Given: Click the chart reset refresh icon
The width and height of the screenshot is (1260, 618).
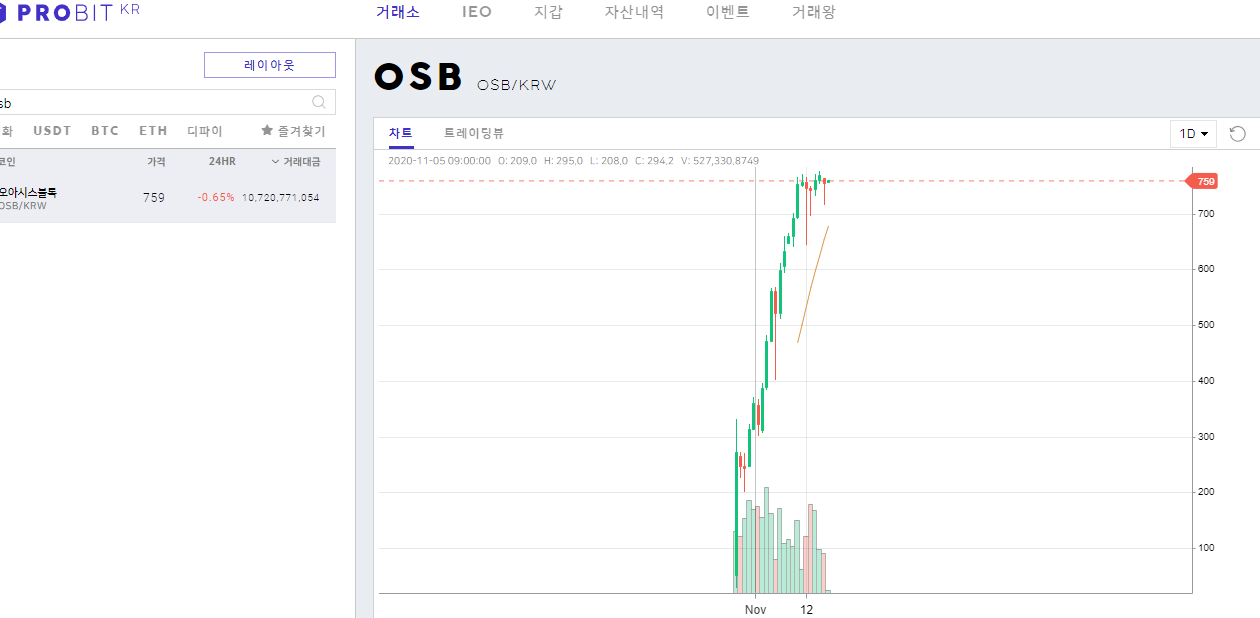Looking at the screenshot, I should click(x=1238, y=133).
